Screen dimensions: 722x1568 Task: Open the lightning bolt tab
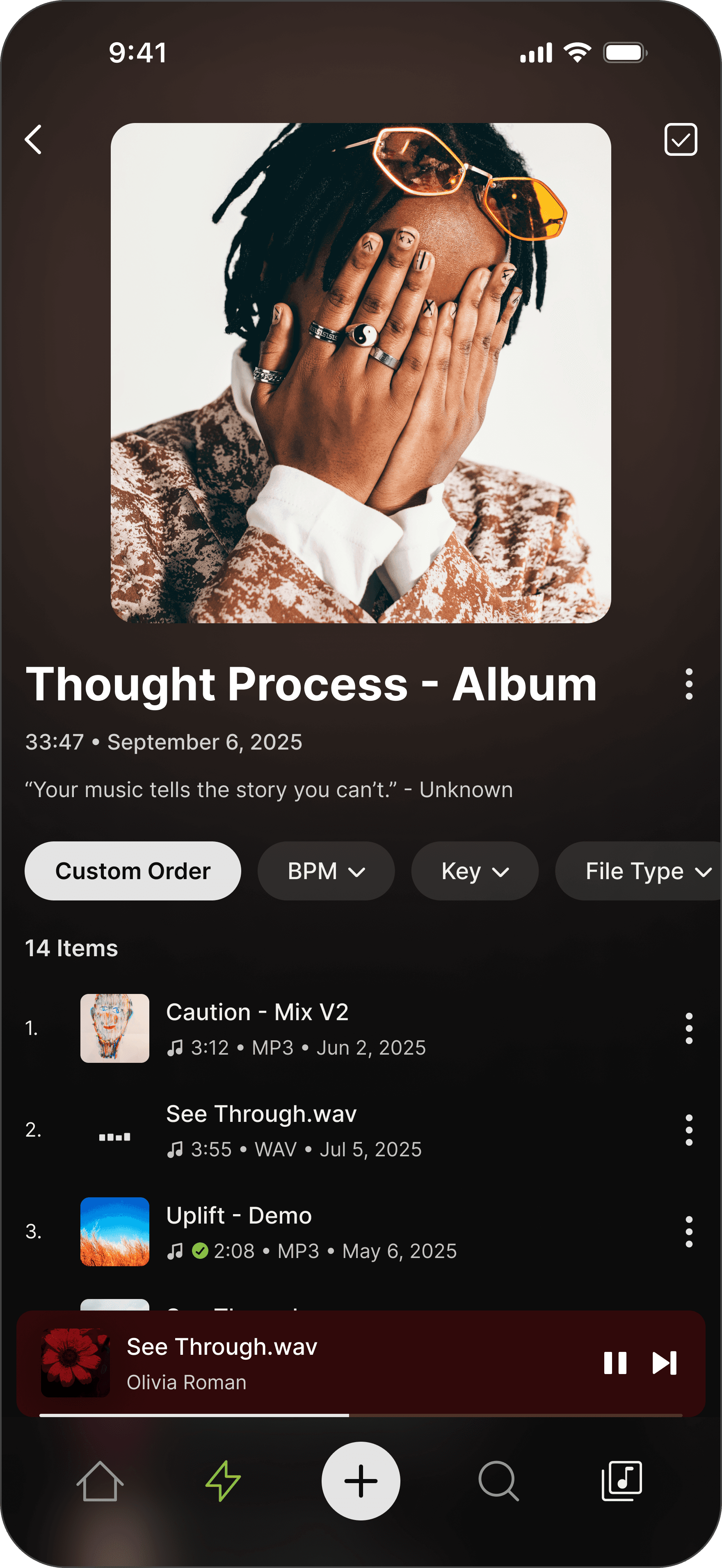pyautogui.click(x=224, y=1481)
